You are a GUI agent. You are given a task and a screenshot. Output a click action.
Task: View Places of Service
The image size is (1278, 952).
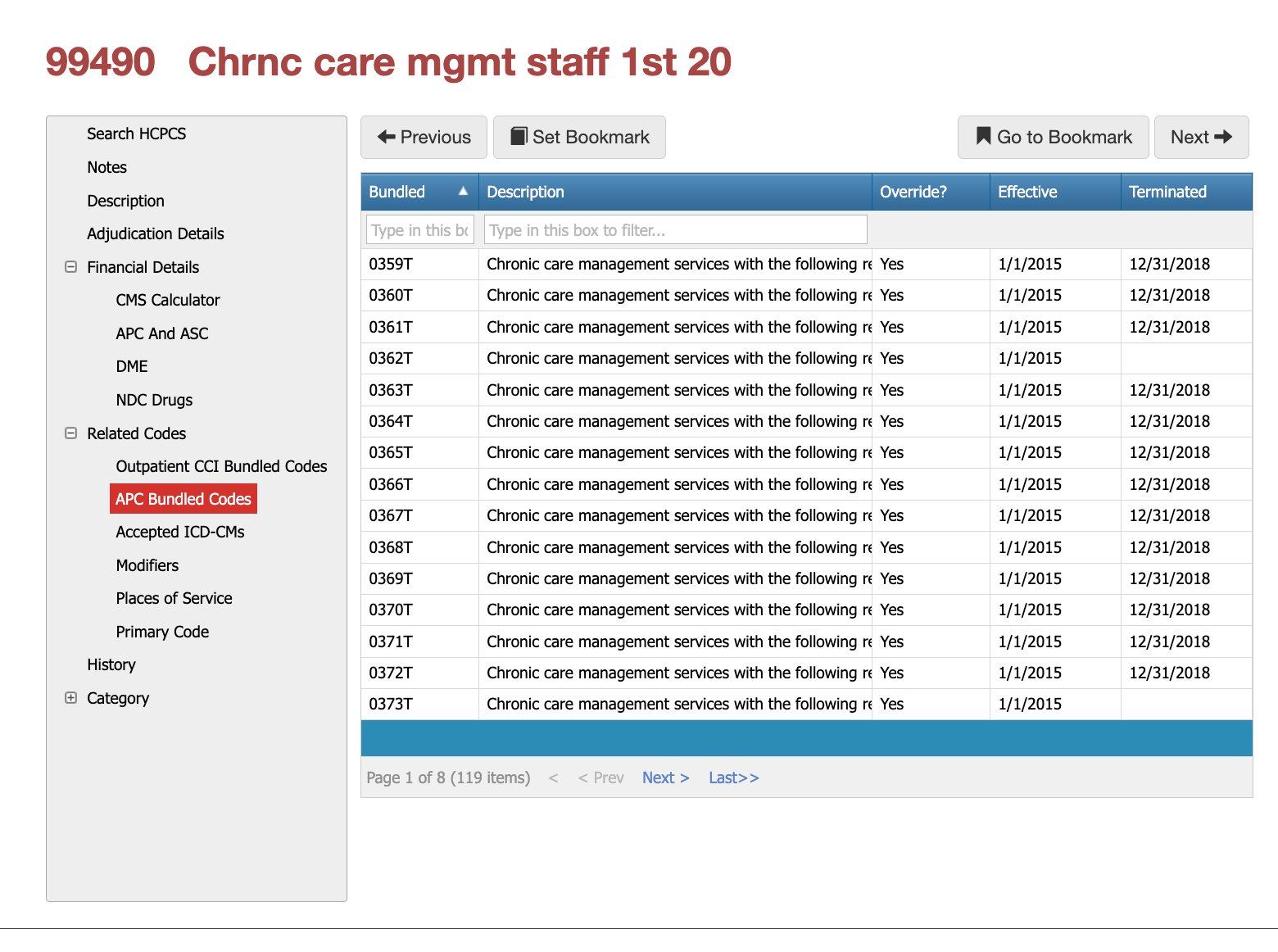coord(174,598)
